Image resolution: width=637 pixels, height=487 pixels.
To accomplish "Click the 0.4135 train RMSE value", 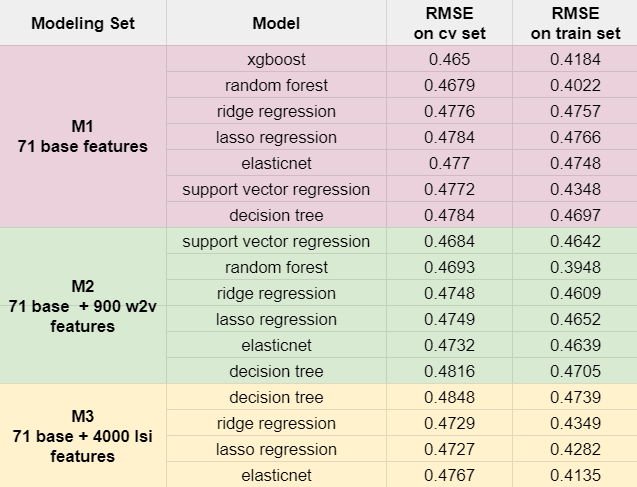I will (575, 475).
